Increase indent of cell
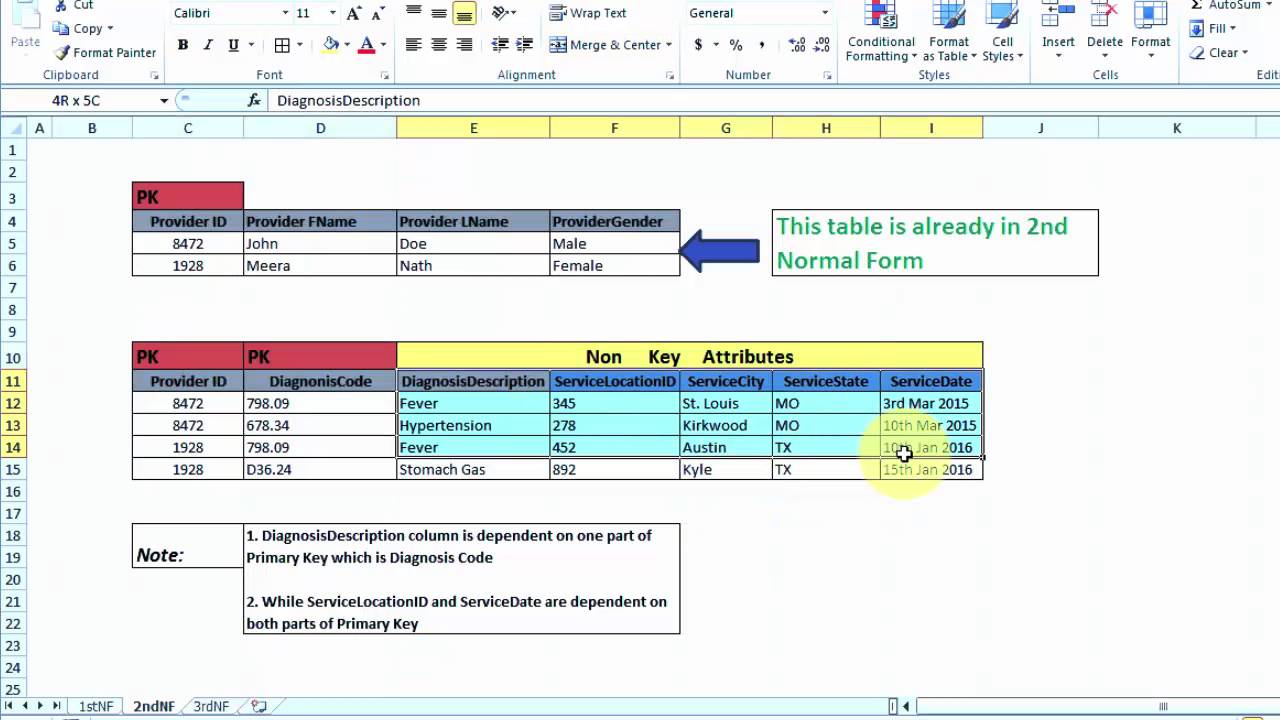1280x720 pixels. click(x=524, y=45)
